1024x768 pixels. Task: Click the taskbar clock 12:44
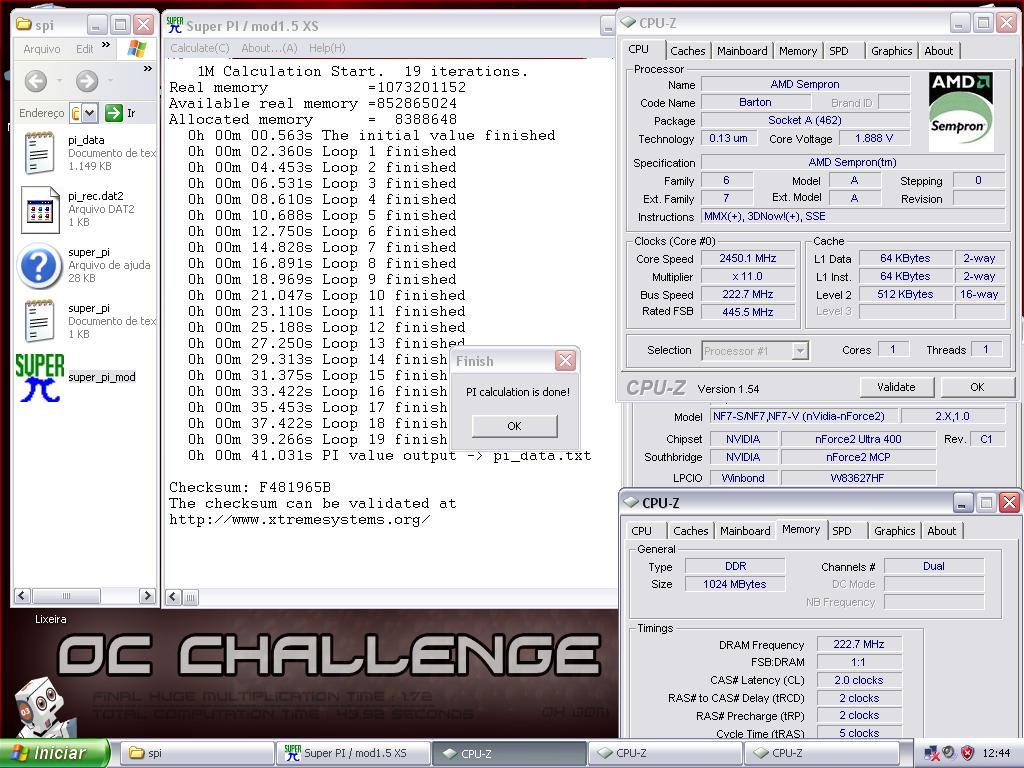point(996,753)
